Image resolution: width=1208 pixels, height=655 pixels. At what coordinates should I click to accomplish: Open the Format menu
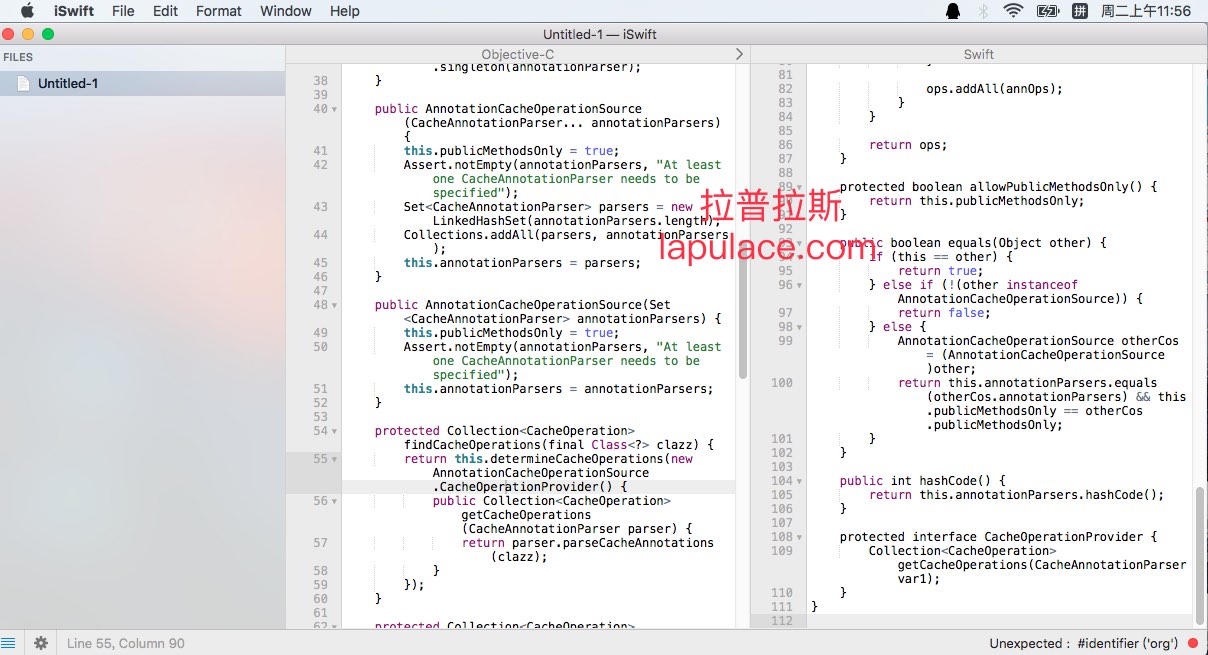218,11
